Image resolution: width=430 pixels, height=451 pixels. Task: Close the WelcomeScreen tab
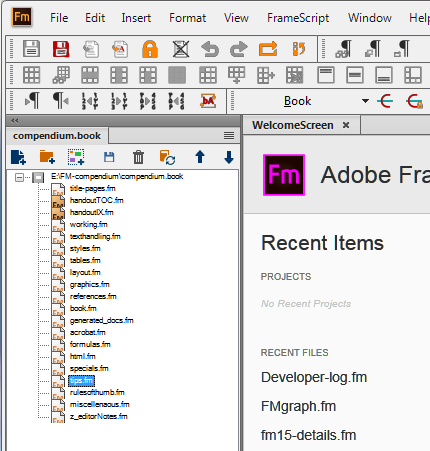pyautogui.click(x=346, y=125)
